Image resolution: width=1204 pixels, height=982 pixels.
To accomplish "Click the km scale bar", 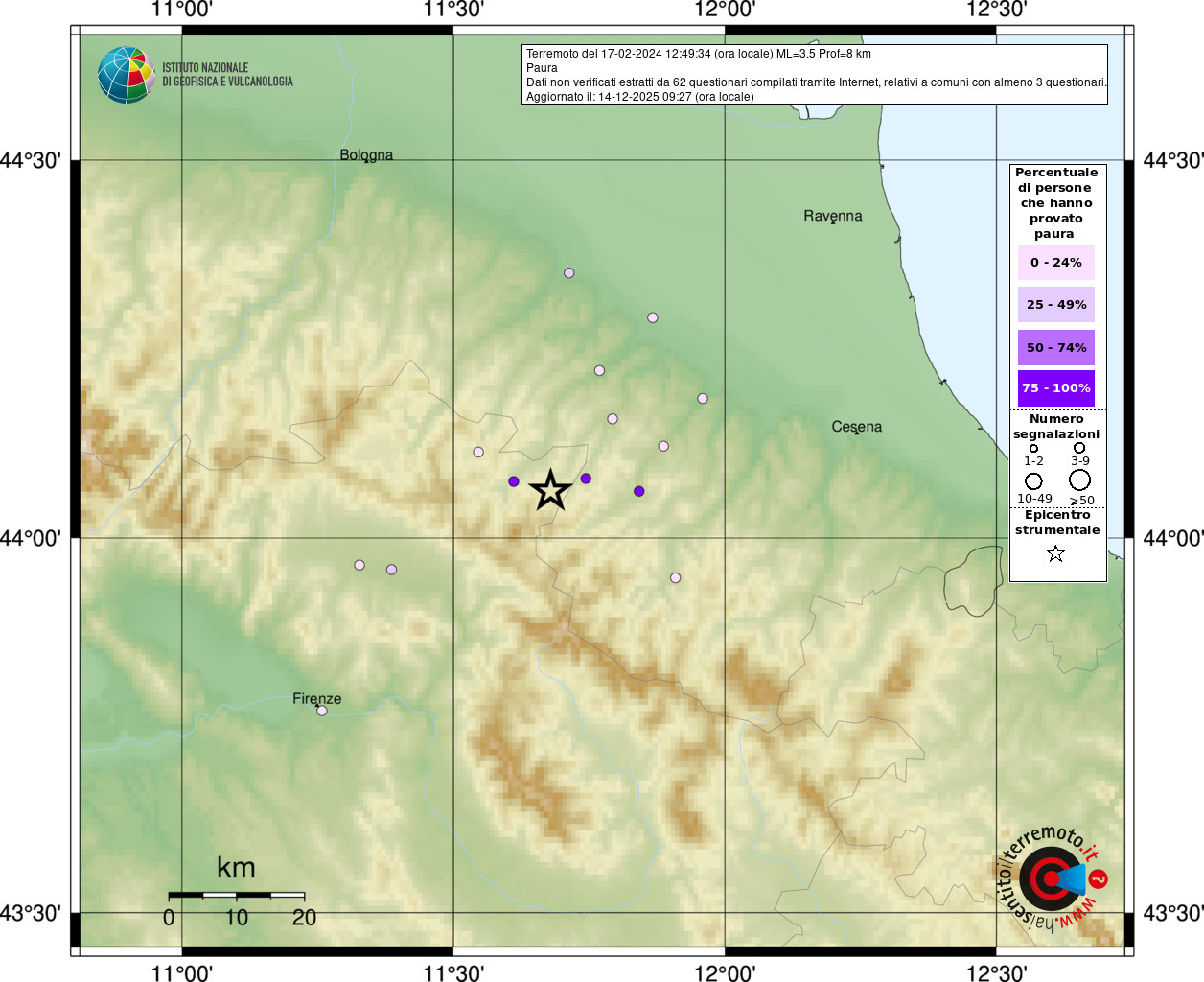I will pyautogui.click(x=237, y=895).
